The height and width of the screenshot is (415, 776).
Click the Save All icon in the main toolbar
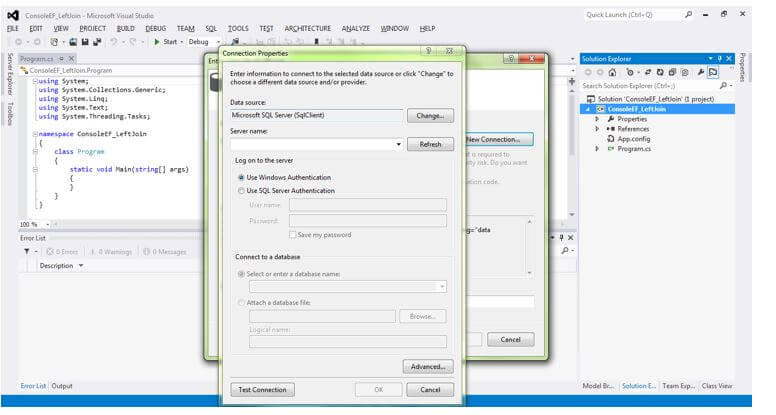(97, 42)
